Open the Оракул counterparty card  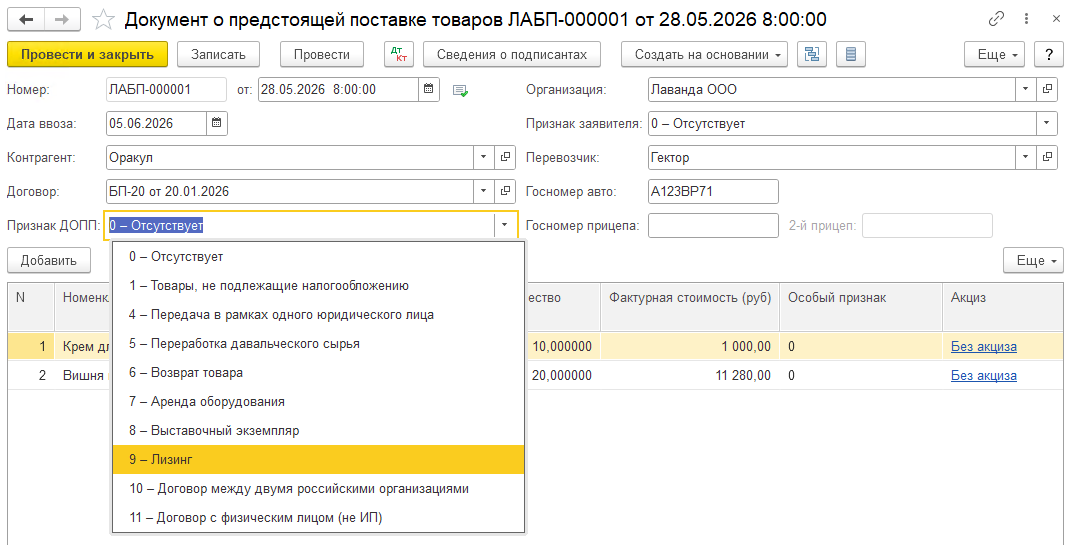505,157
